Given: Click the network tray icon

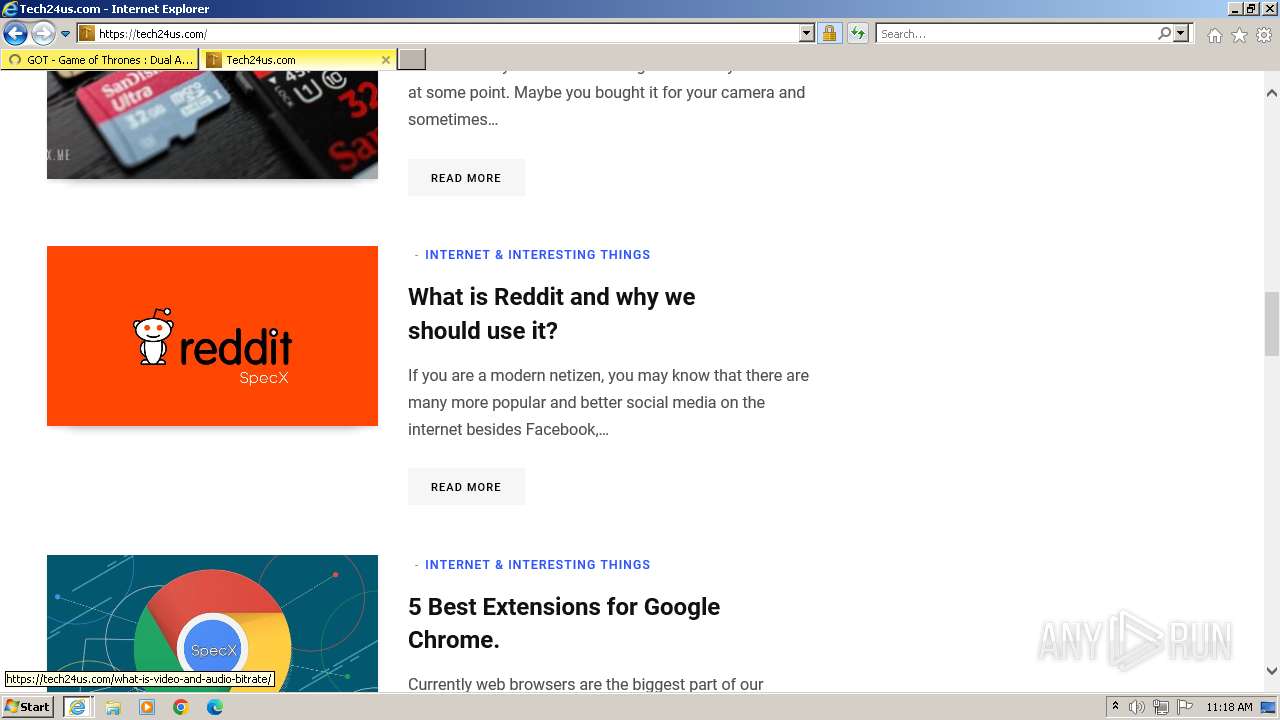Looking at the screenshot, I should (1161, 707).
